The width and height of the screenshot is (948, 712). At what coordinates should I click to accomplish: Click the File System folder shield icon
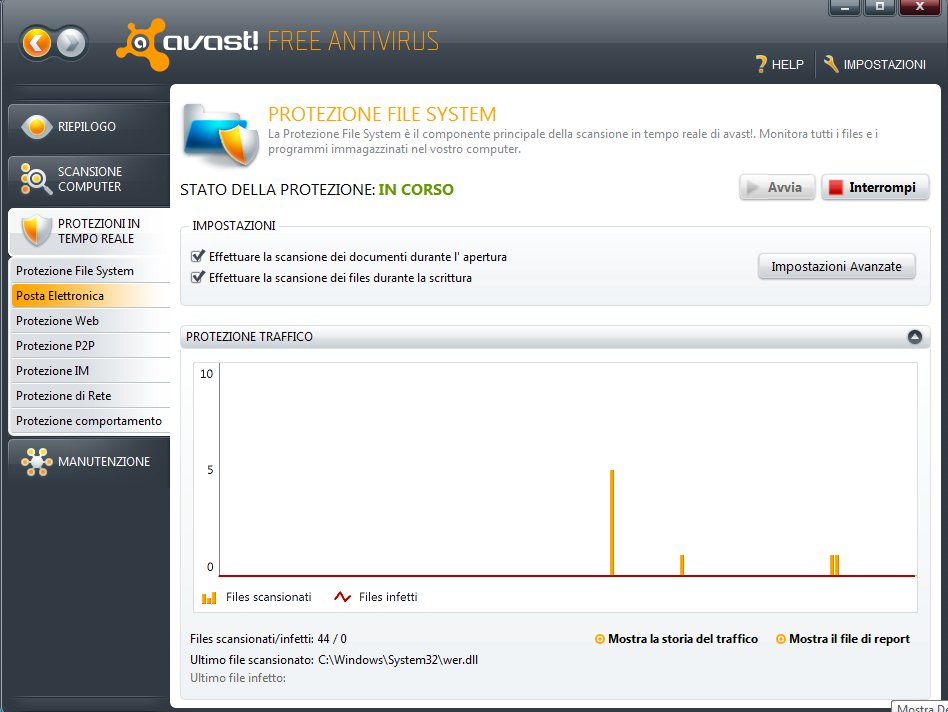tap(222, 135)
